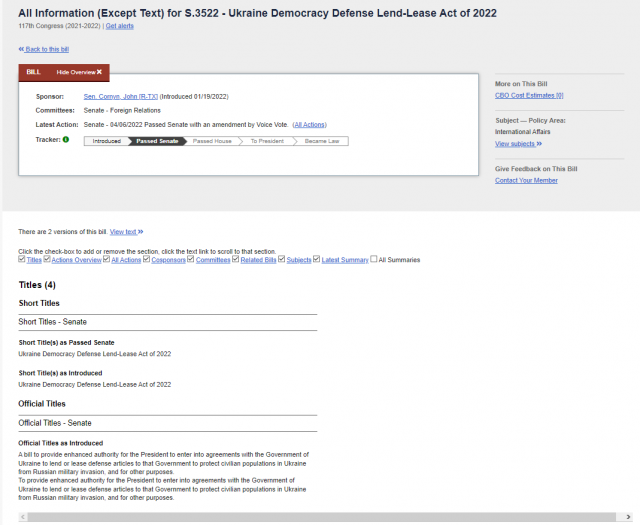Uncheck the Titles checkbox
The height and width of the screenshot is (525, 640).
[x=22, y=260]
